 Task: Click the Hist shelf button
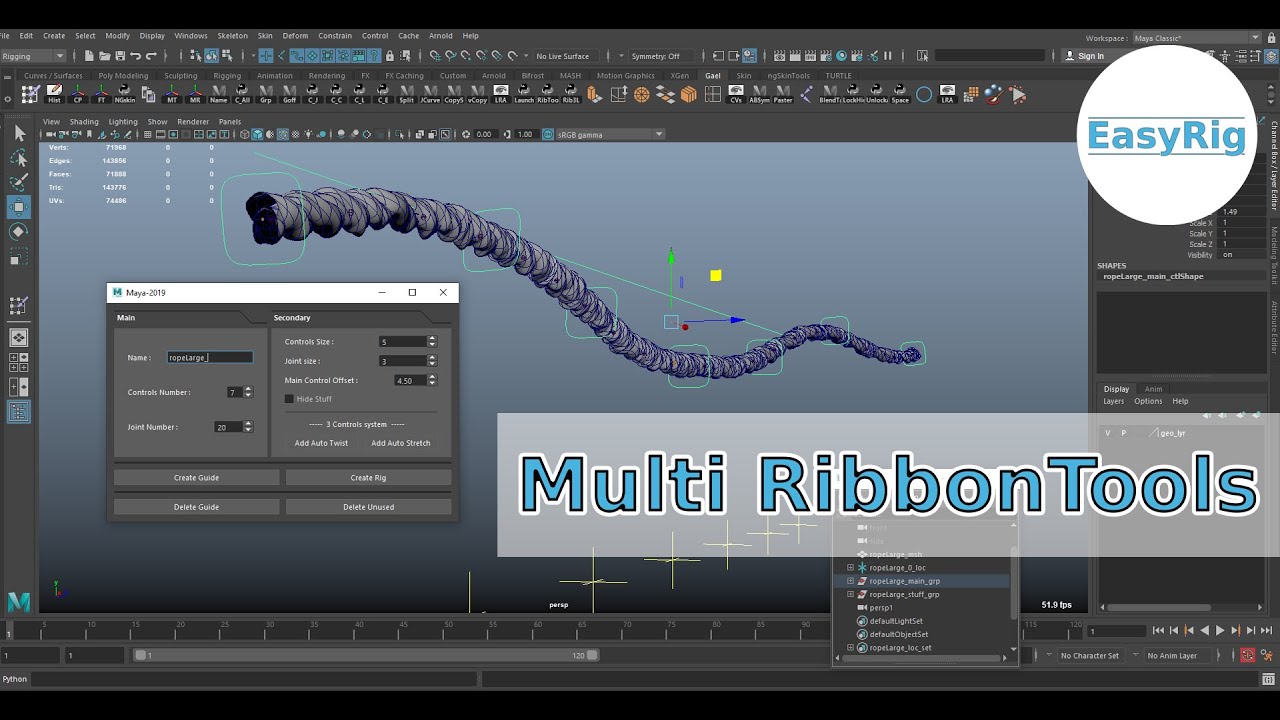tap(54, 95)
